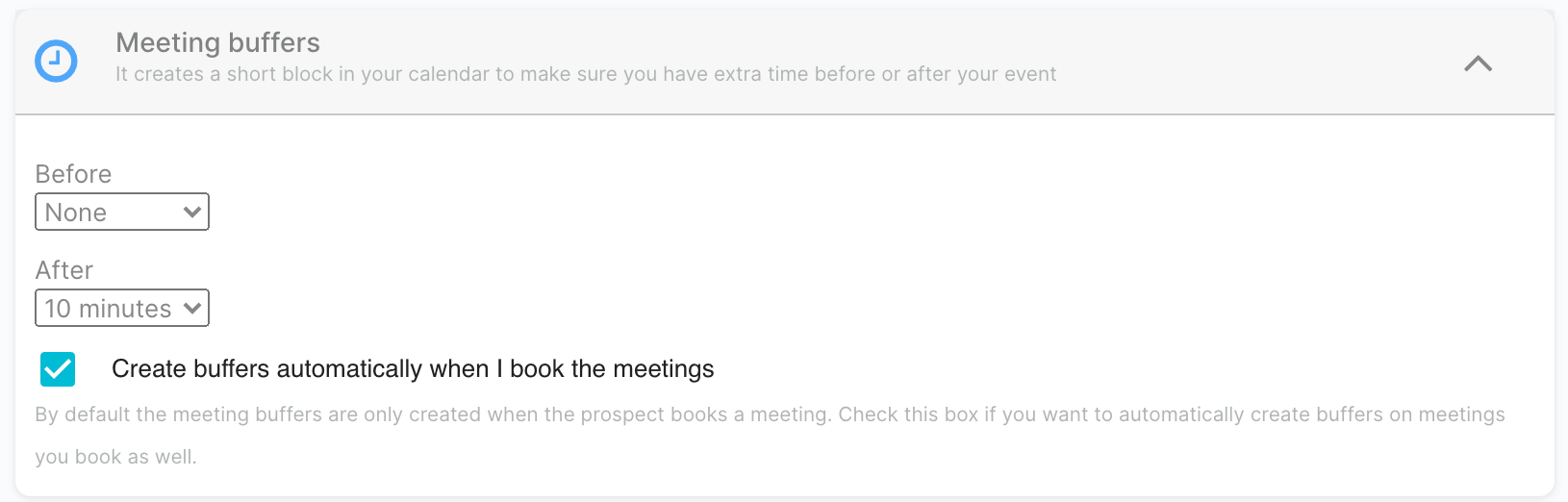Select the 'None' value in Before
Viewport: 1568px width, 502px height.
(x=76, y=213)
